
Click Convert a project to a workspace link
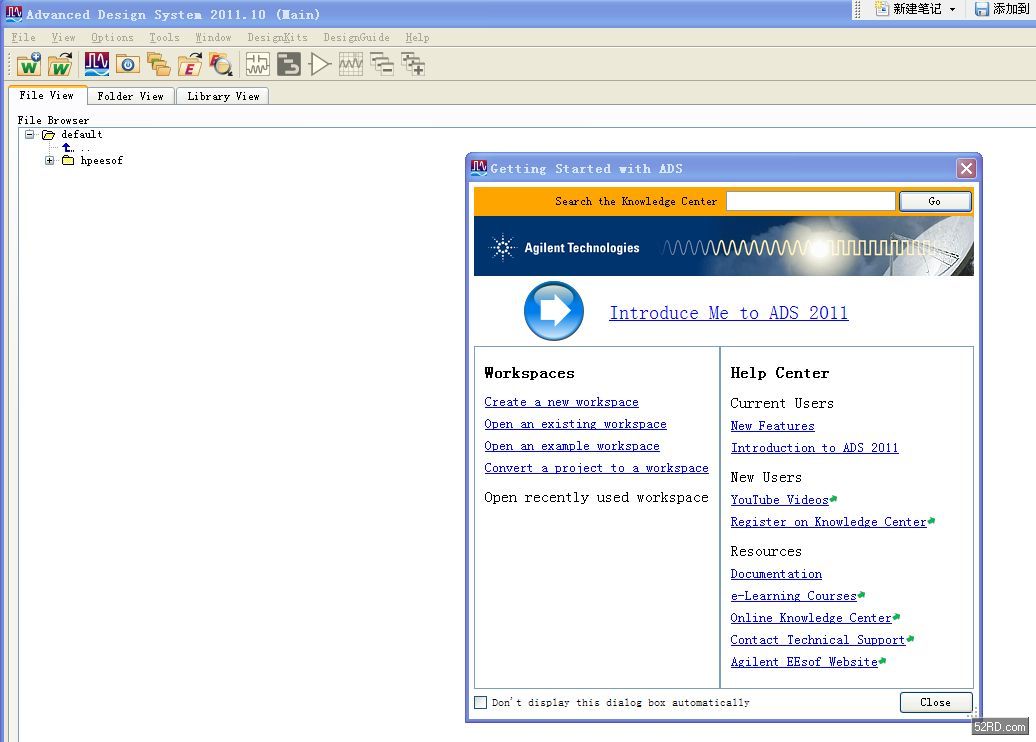597,468
